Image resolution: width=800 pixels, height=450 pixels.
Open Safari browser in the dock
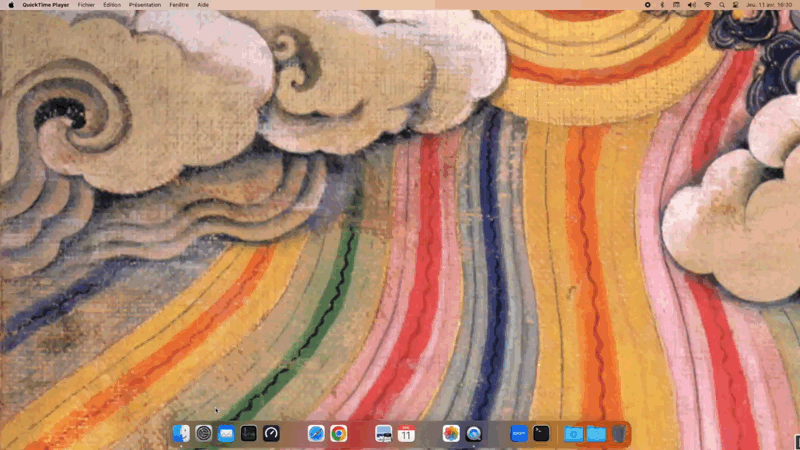click(316, 433)
